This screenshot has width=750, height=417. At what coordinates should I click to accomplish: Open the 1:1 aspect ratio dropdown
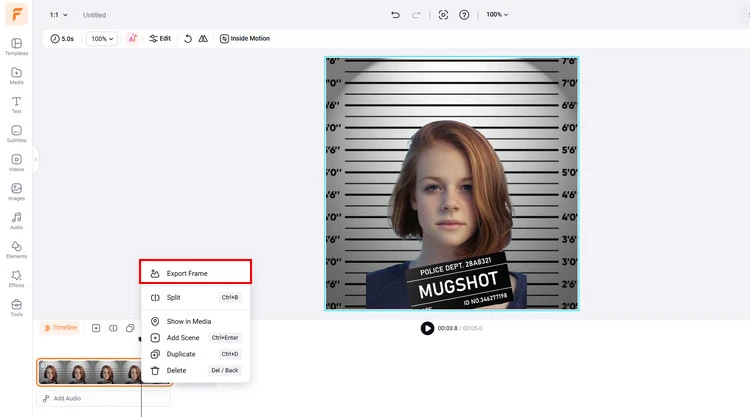(x=59, y=15)
